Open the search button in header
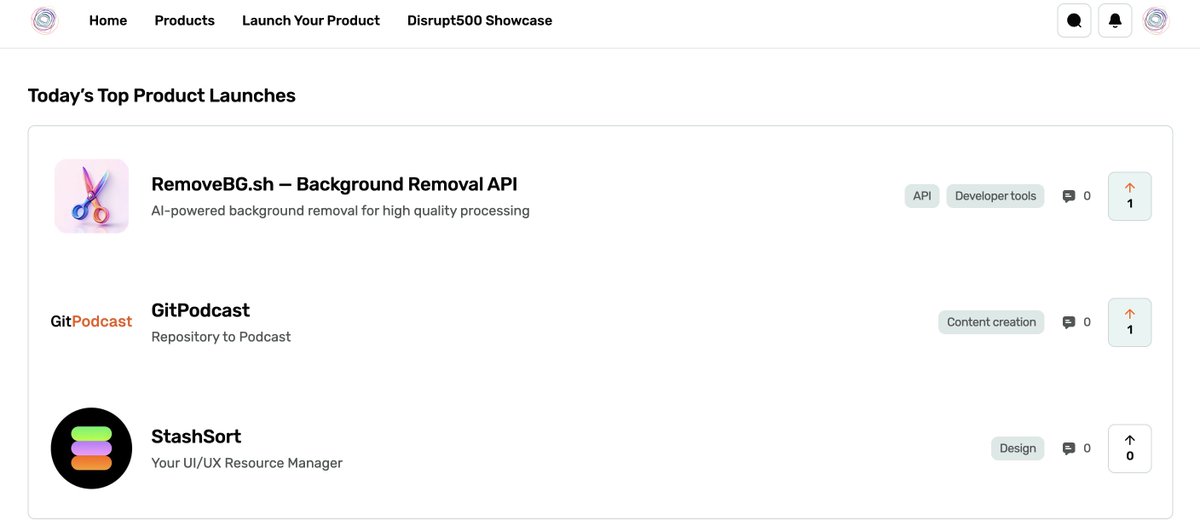The width and height of the screenshot is (1200, 532). click(x=1074, y=20)
